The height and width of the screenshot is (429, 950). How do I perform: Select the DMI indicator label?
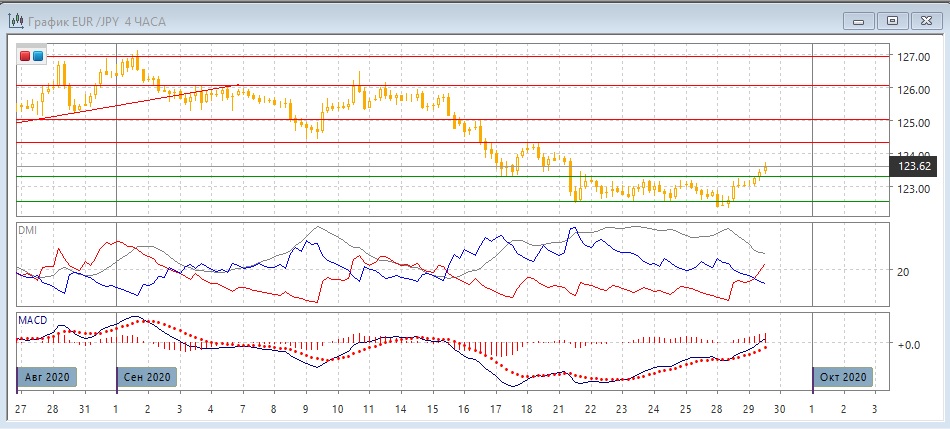click(28, 231)
